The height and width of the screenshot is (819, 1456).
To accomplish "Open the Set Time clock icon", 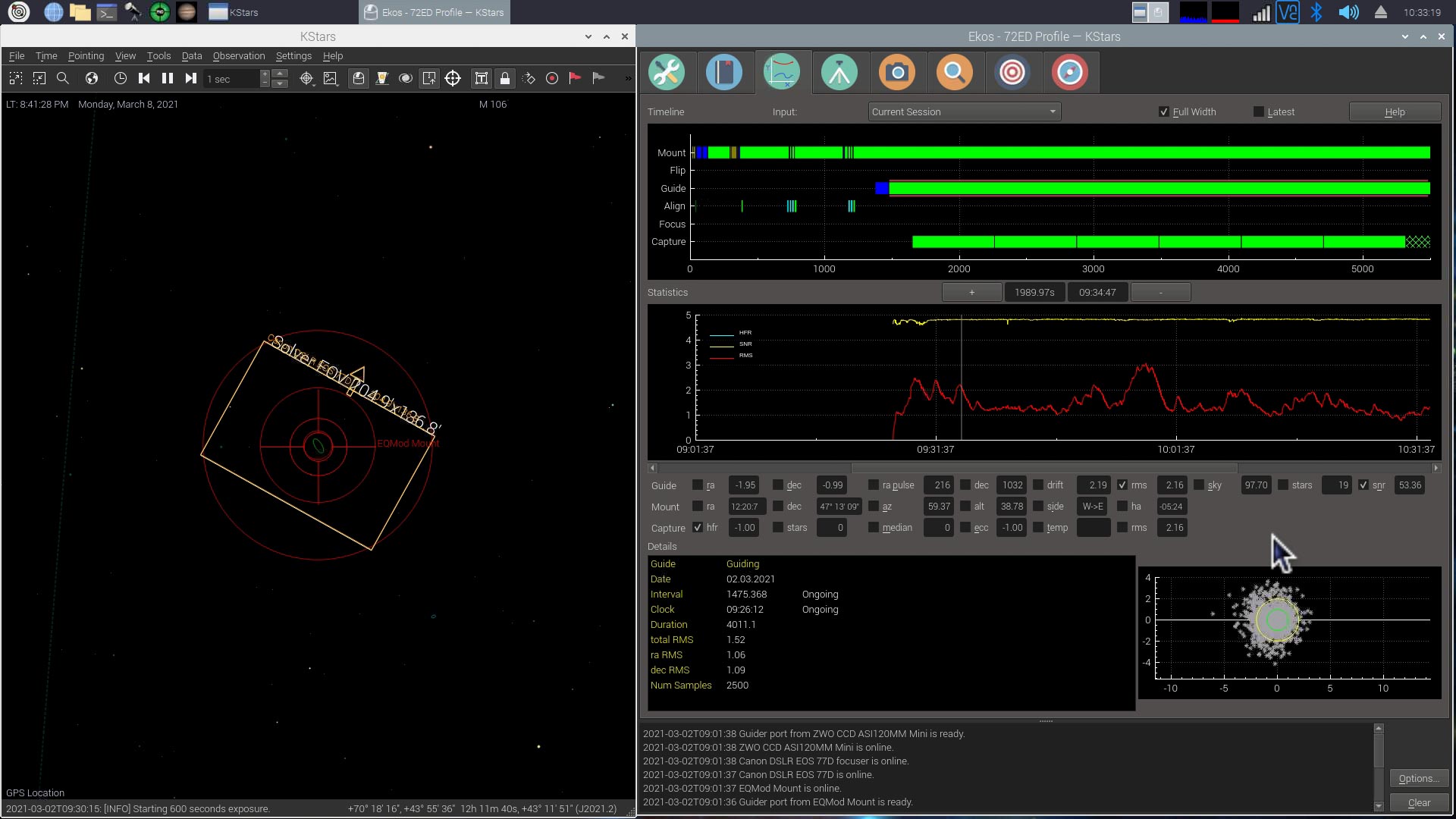I will pyautogui.click(x=120, y=78).
